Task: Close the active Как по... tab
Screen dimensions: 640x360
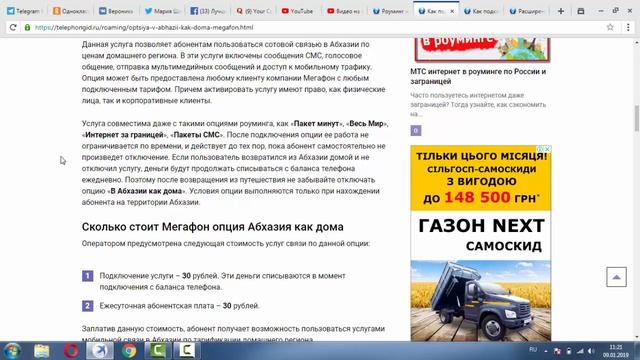Action: [x=452, y=11]
